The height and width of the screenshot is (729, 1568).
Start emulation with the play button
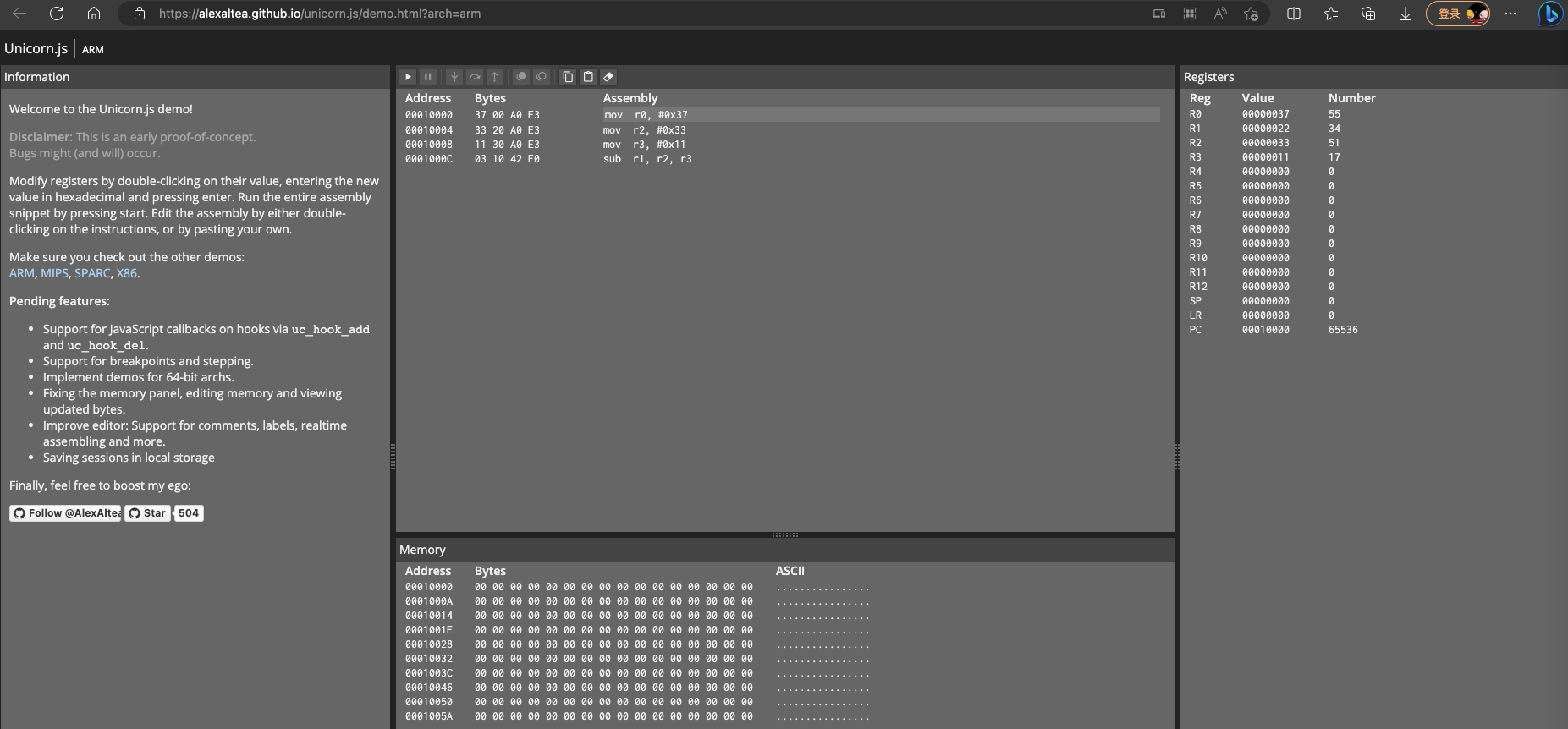[x=408, y=77]
